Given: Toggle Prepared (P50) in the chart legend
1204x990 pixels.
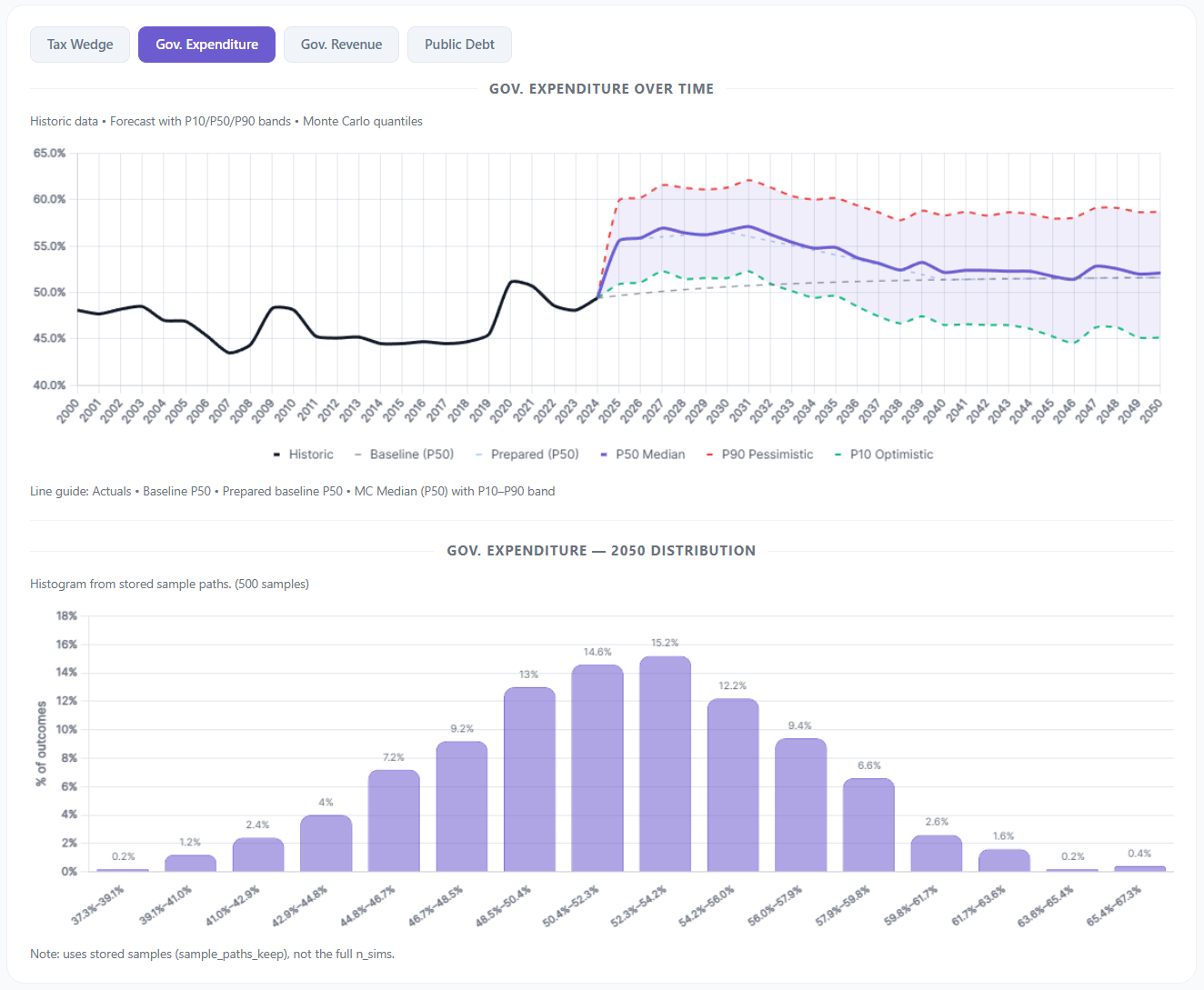Looking at the screenshot, I should (x=527, y=454).
